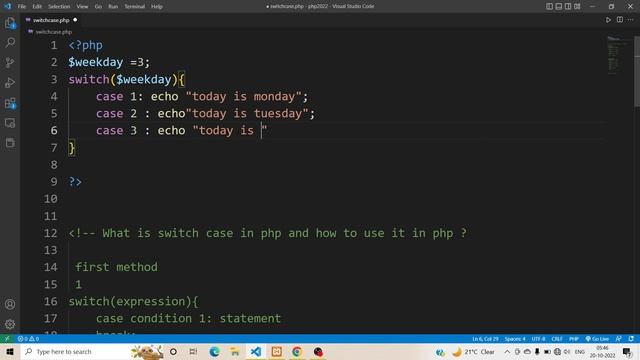Open the Run menu
The height and width of the screenshot is (360, 640).
coord(113,7)
